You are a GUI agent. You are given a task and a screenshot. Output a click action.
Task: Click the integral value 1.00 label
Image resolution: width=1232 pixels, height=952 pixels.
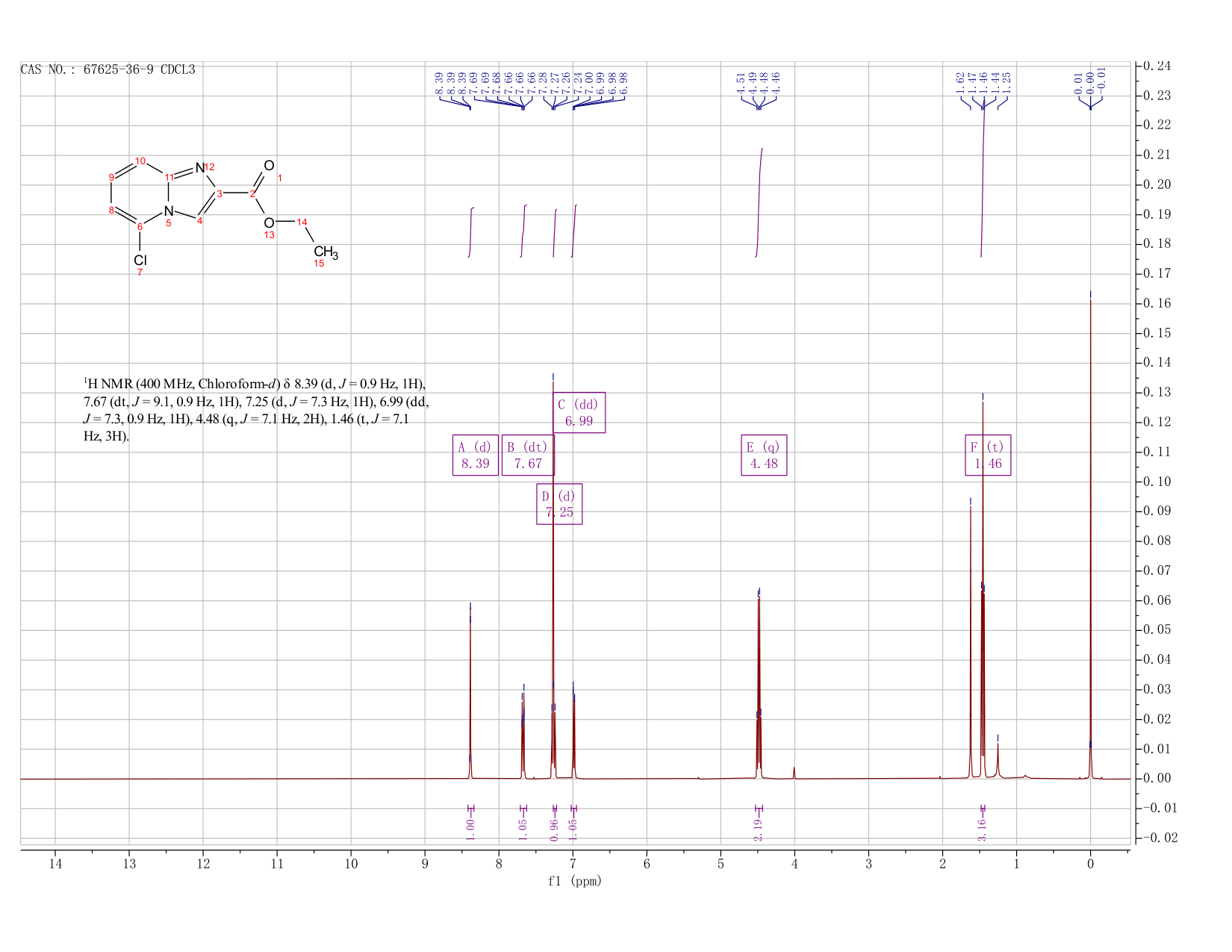470,830
